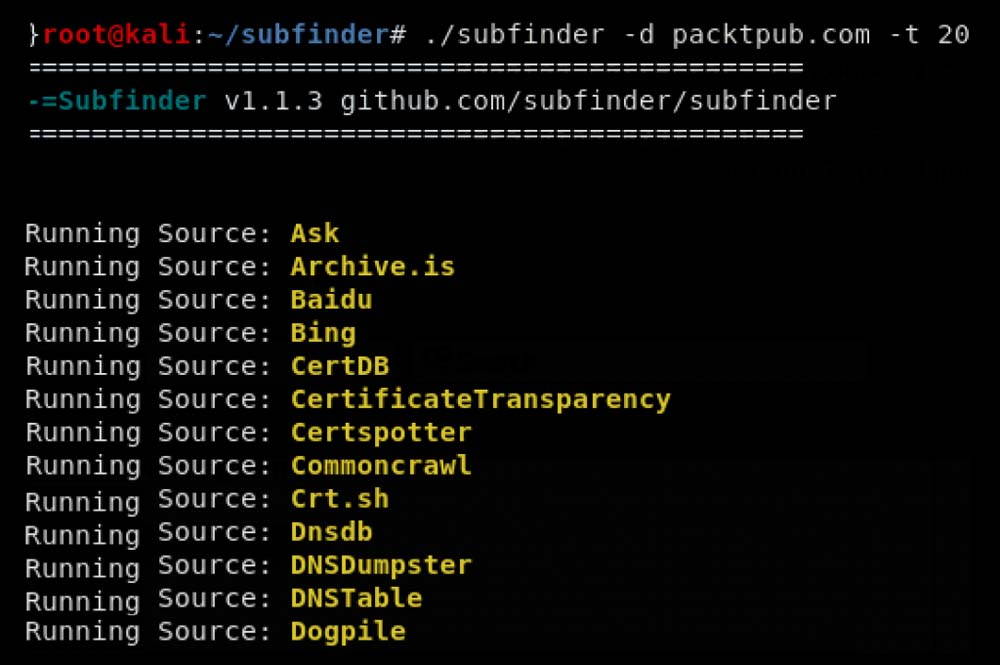Image resolution: width=1000 pixels, height=665 pixels.
Task: Click the Baidu source name
Action: click(331, 300)
